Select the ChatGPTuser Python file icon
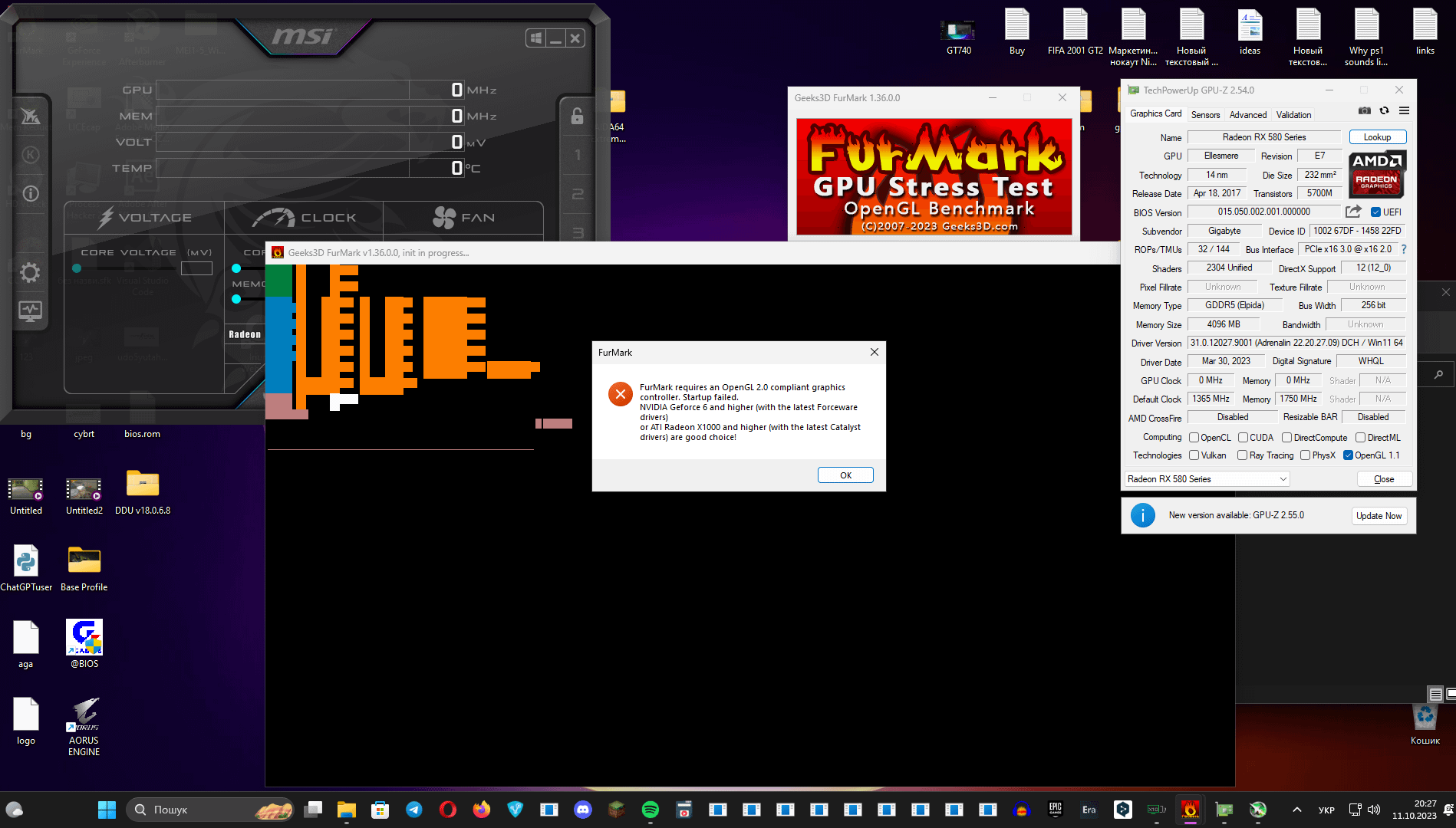Image resolution: width=1456 pixels, height=828 pixels. pyautogui.click(x=26, y=568)
